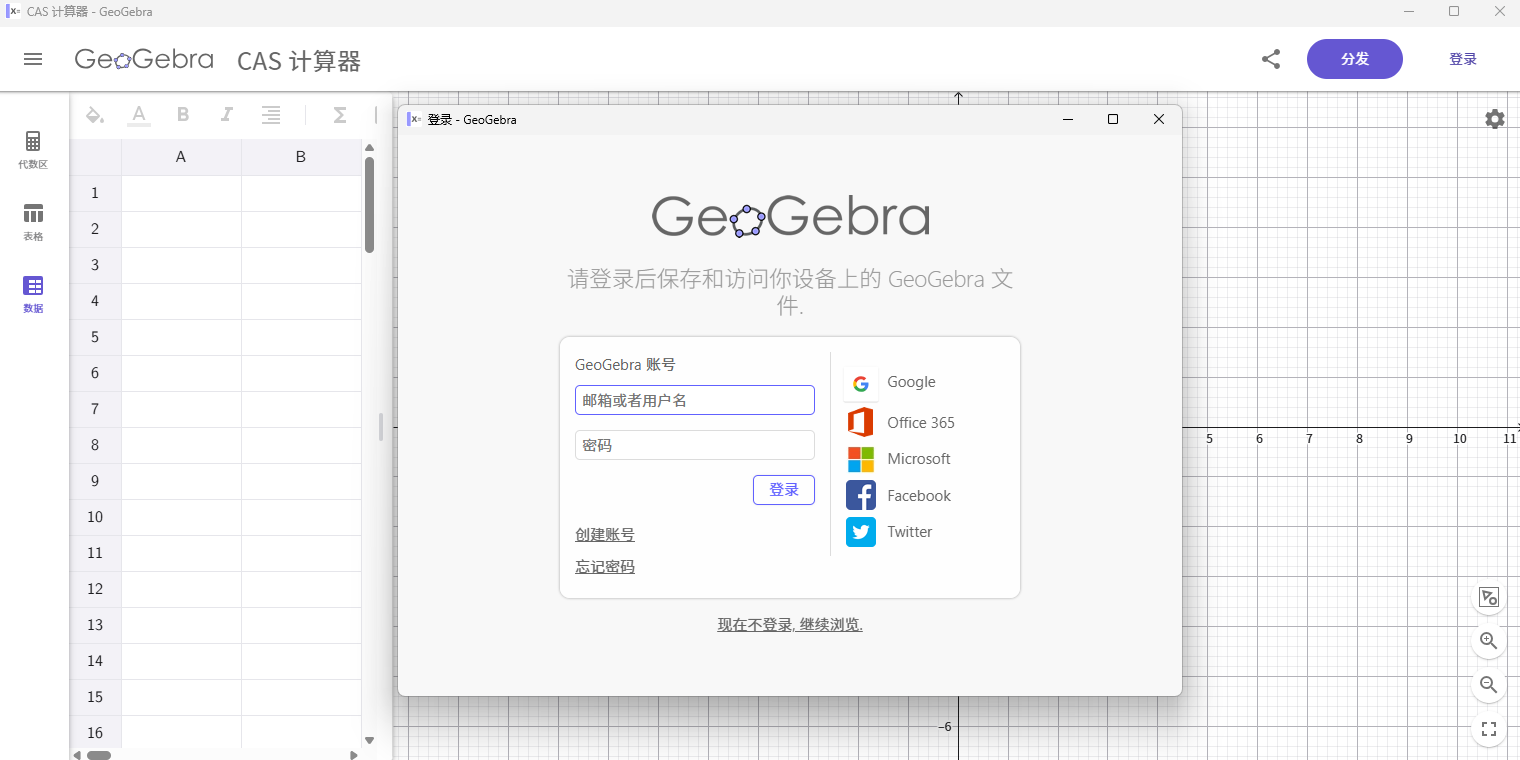1520x760 pixels.
Task: Sign in with Facebook
Action: click(x=899, y=496)
